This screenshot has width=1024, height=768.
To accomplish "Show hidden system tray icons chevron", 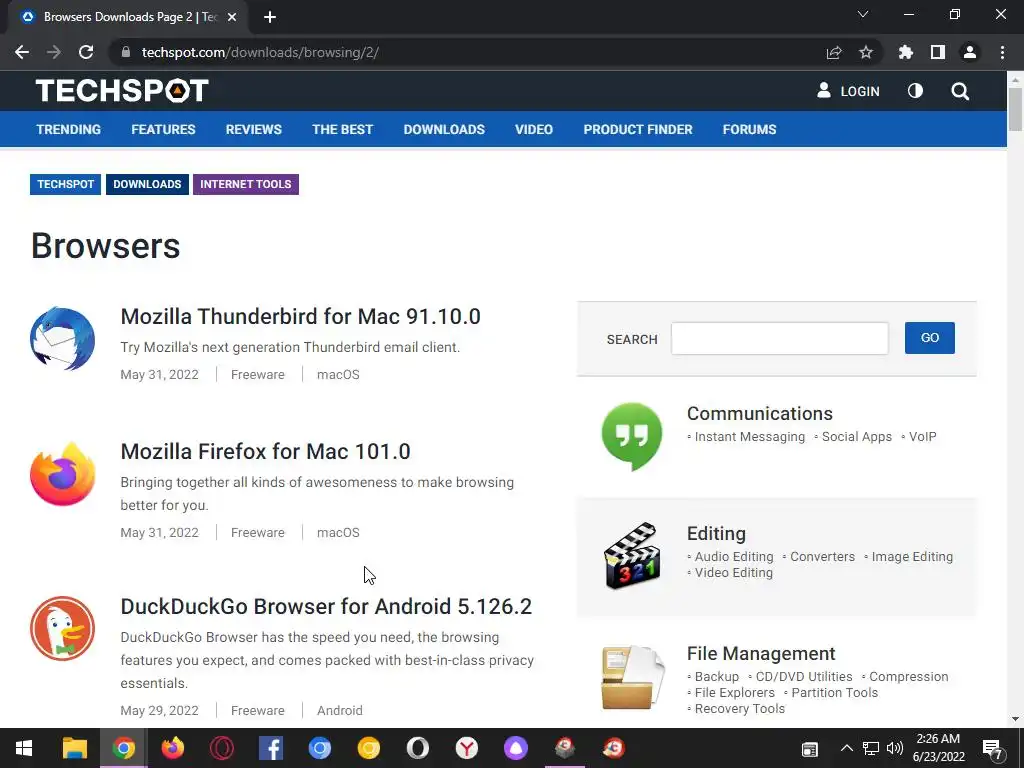I will tap(846, 748).
